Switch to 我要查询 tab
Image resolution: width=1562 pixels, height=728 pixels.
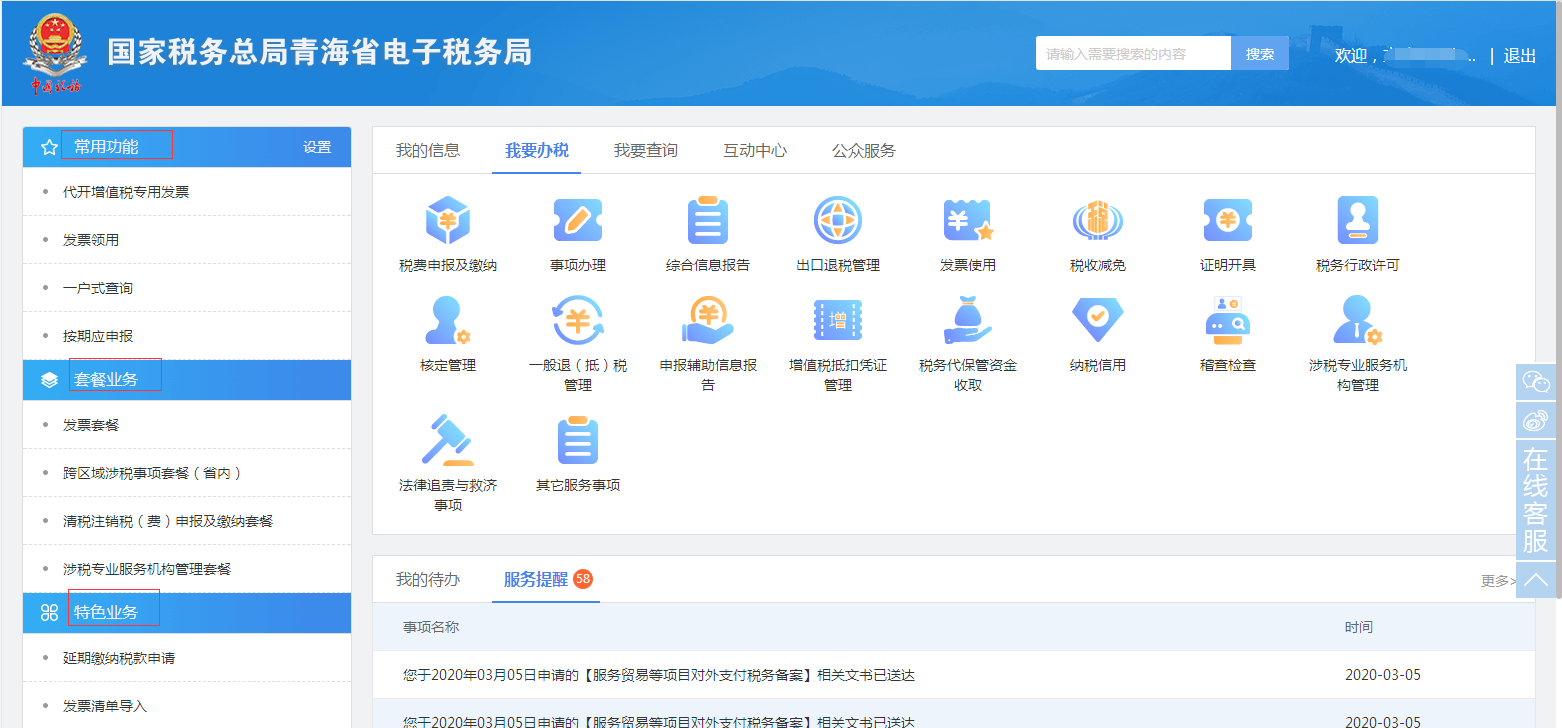click(645, 151)
